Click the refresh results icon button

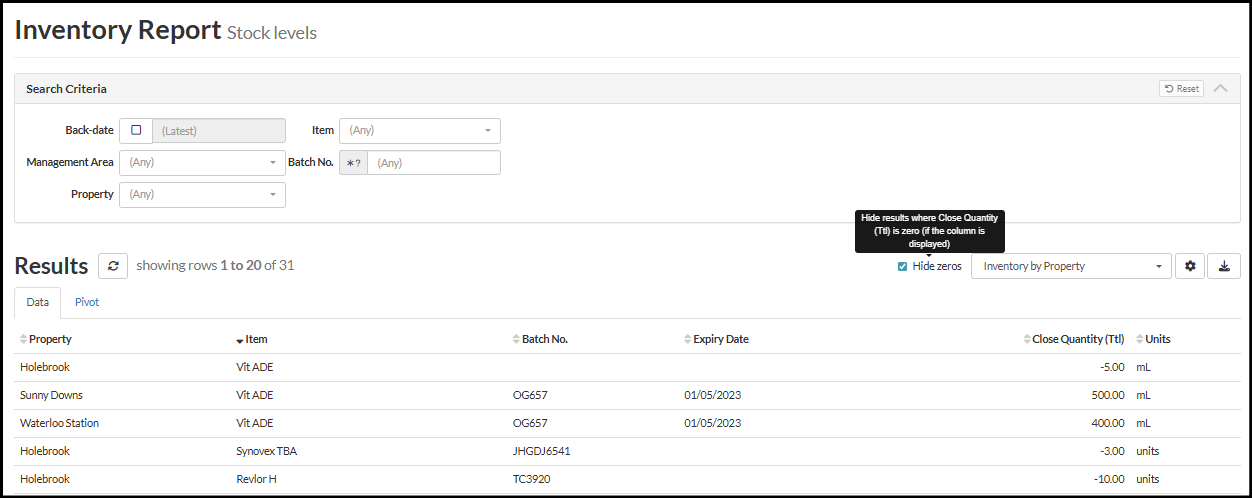[x=113, y=266]
